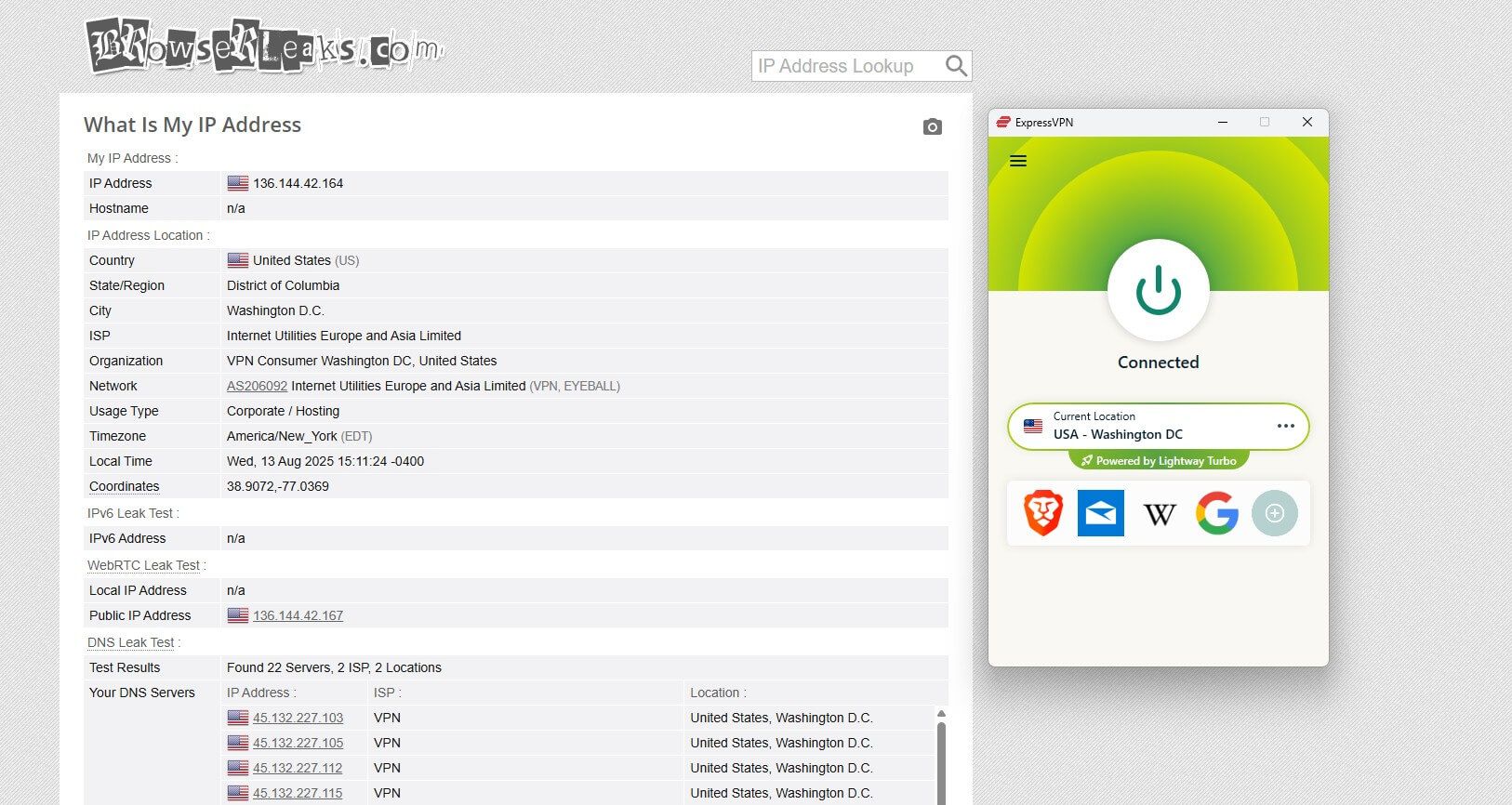Click the US flag beside 136.144.42.164
Screen dimensions: 1512x805
[x=238, y=183]
